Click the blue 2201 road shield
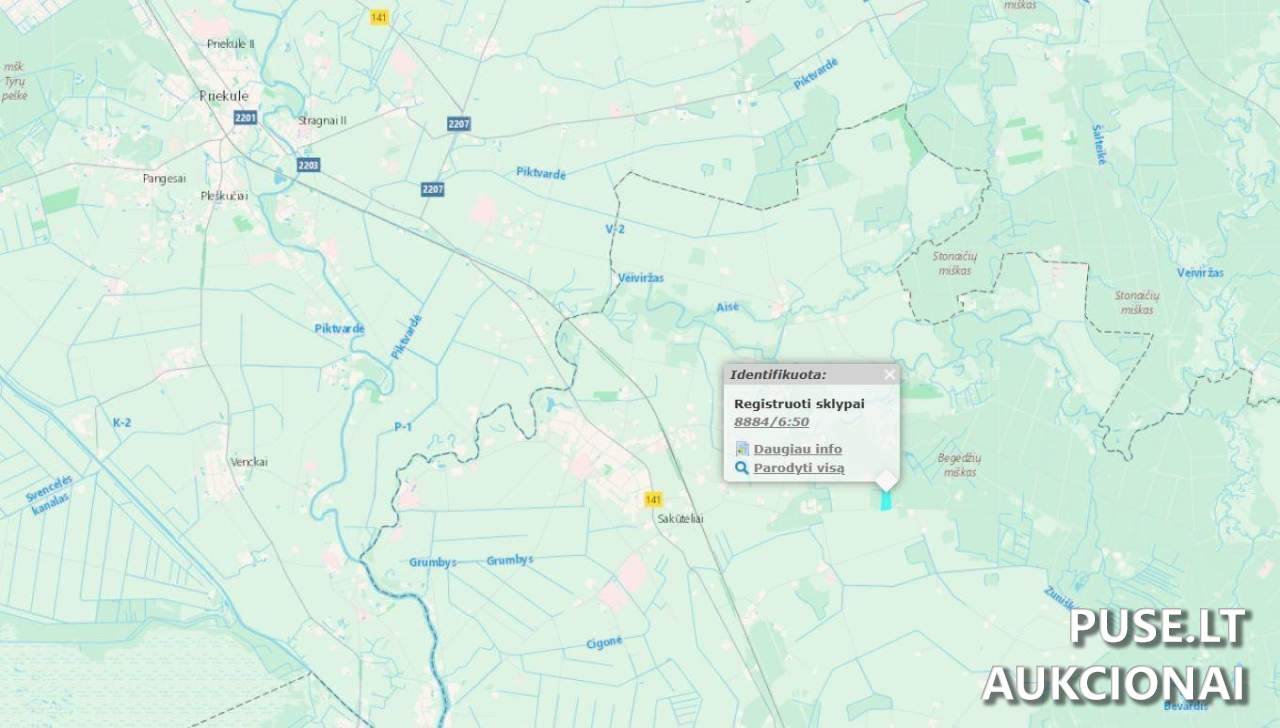 (245, 118)
